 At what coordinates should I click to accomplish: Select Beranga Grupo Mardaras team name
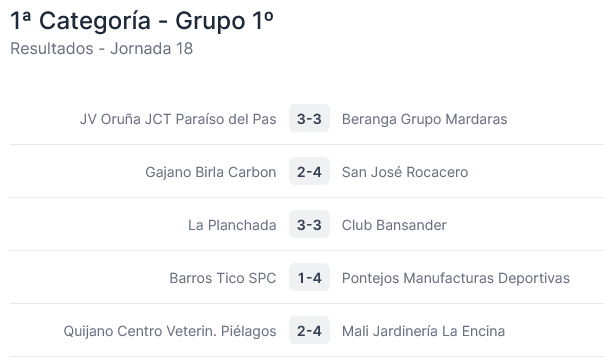pyautogui.click(x=424, y=119)
